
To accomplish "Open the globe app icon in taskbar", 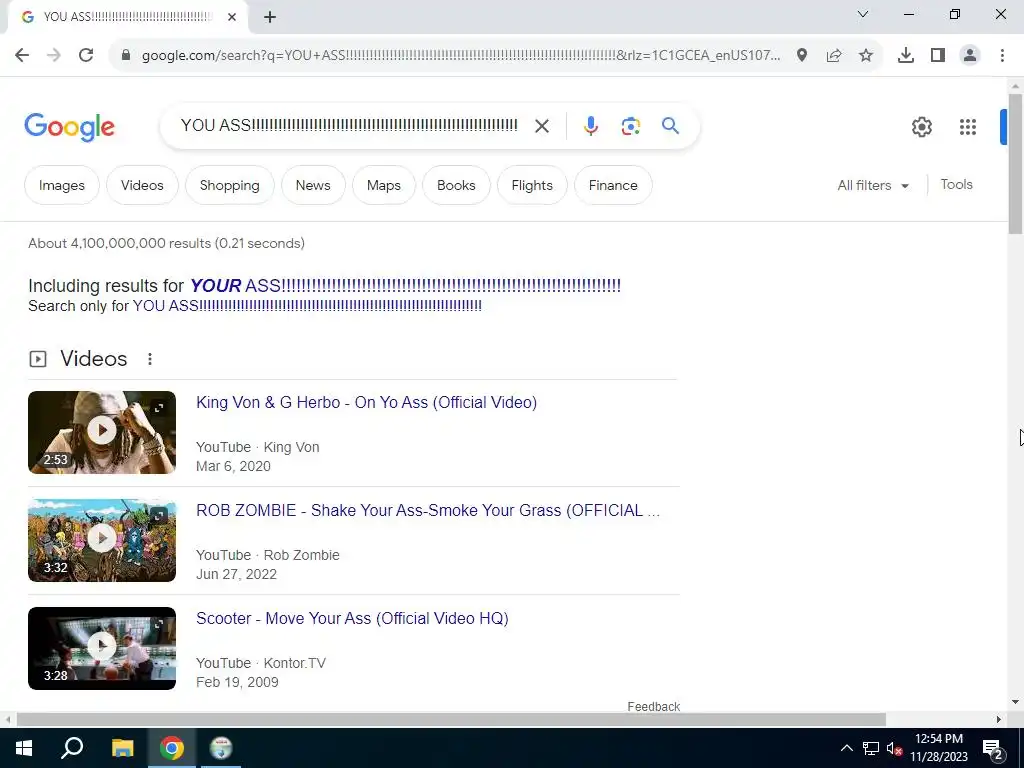I will pyautogui.click(x=221, y=748).
